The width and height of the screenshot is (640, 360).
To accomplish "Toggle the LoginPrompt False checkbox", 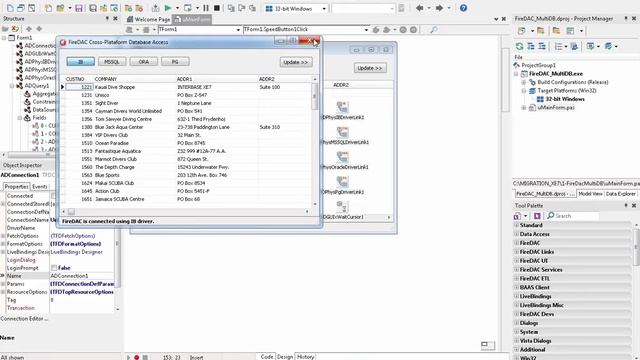I will (54, 268).
